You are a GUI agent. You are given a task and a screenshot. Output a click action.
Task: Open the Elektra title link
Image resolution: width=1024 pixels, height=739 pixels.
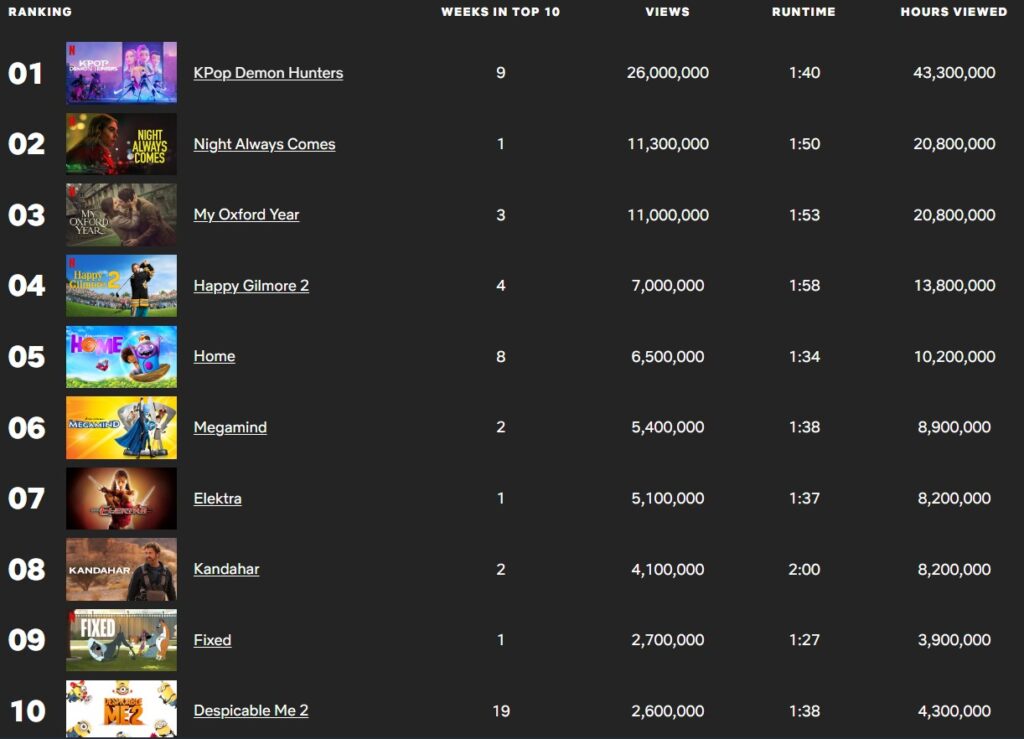217,498
